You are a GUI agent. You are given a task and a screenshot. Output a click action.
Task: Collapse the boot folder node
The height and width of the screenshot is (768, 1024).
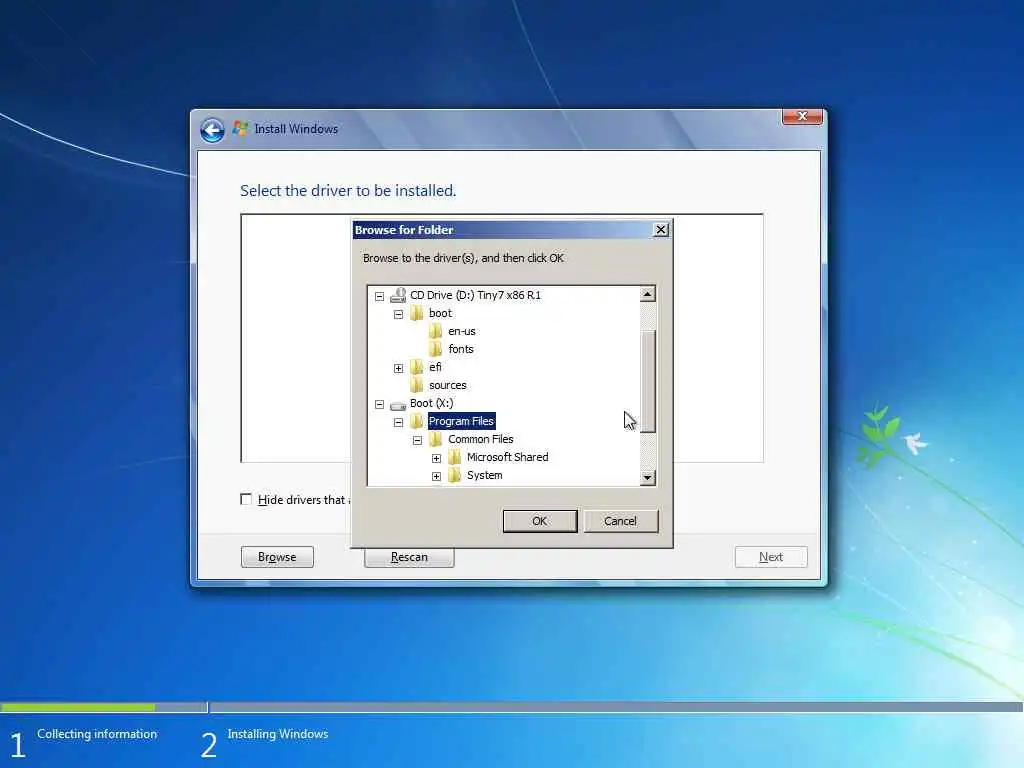pos(398,314)
